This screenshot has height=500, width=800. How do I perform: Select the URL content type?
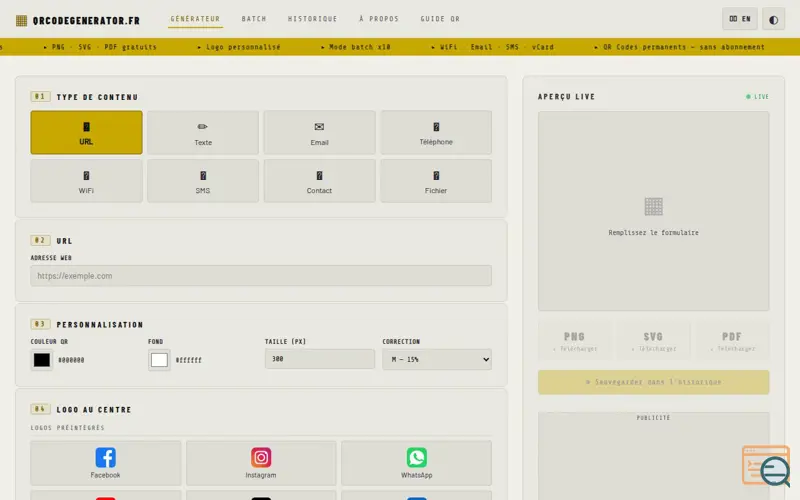[x=86, y=133]
